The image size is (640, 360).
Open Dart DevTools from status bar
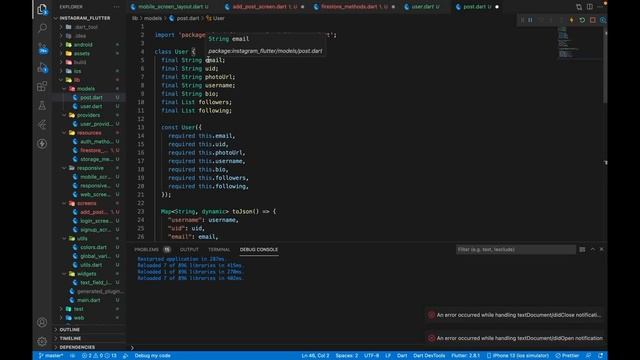[x=429, y=356]
